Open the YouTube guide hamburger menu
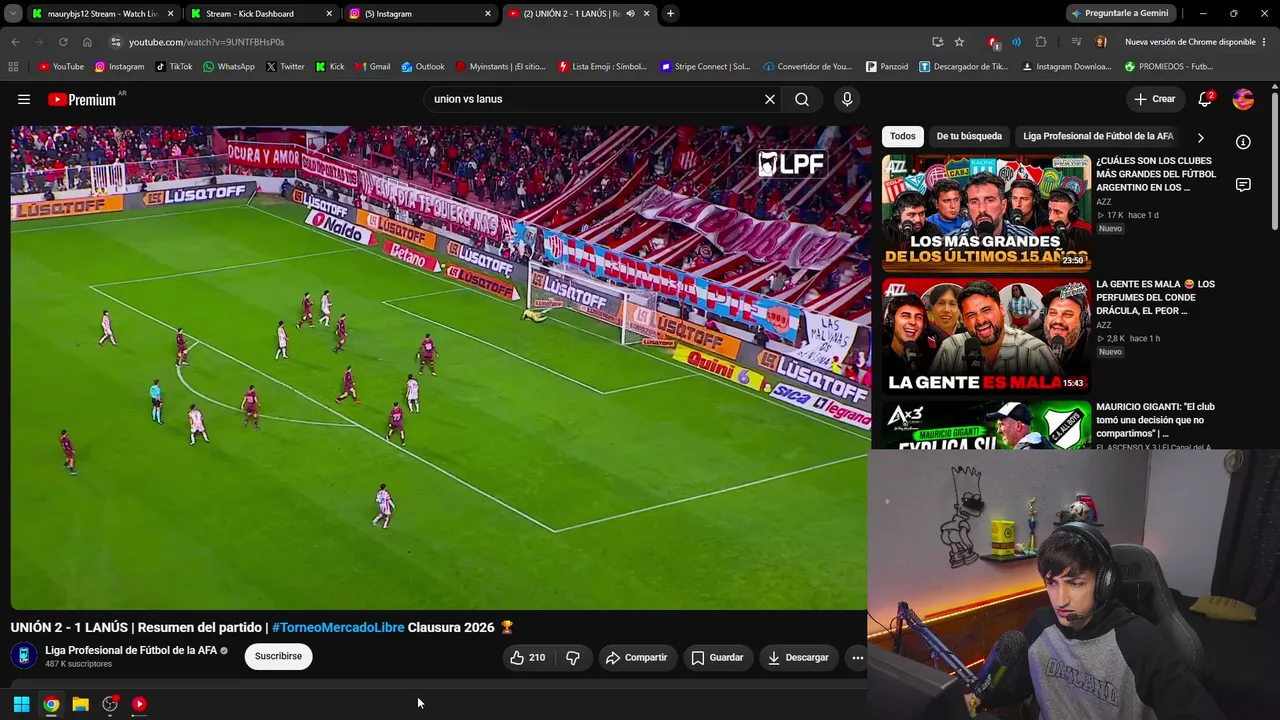This screenshot has height=720, width=1280. 24,99
